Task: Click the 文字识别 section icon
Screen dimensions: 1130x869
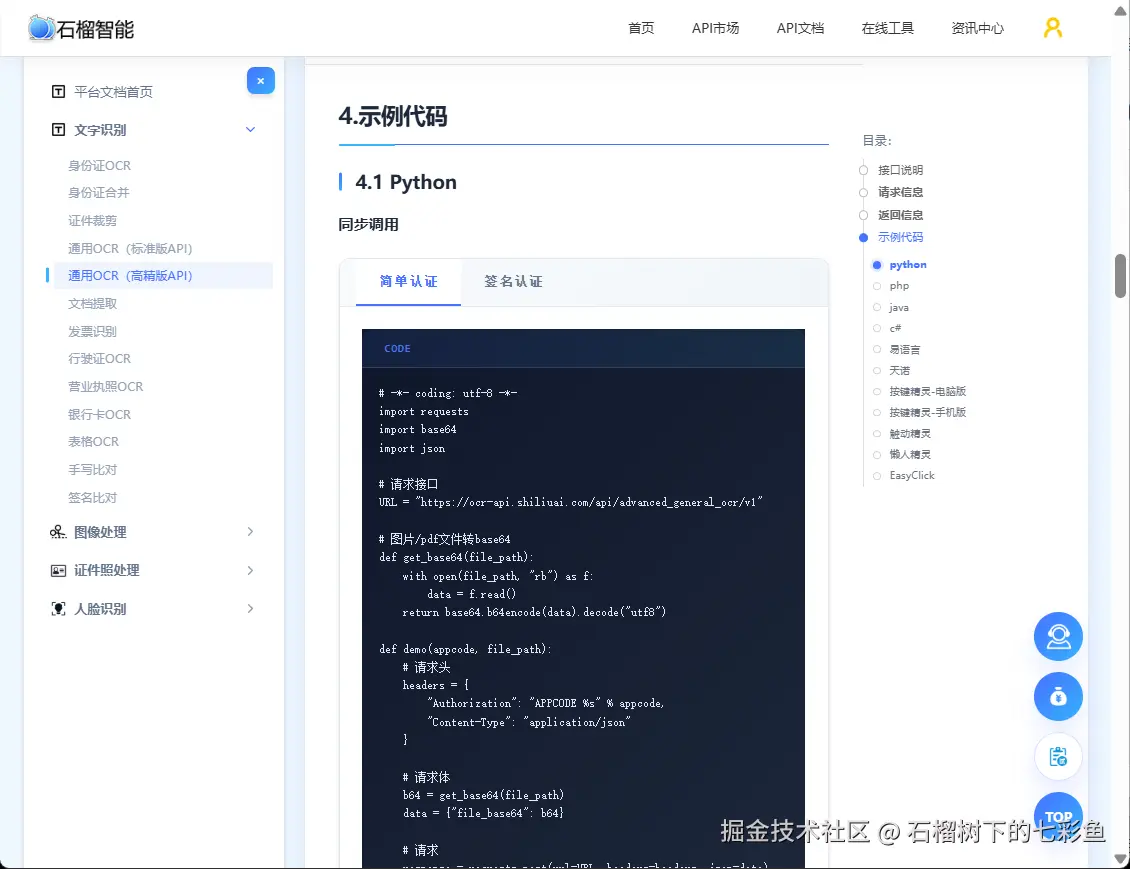Action: click(x=58, y=130)
